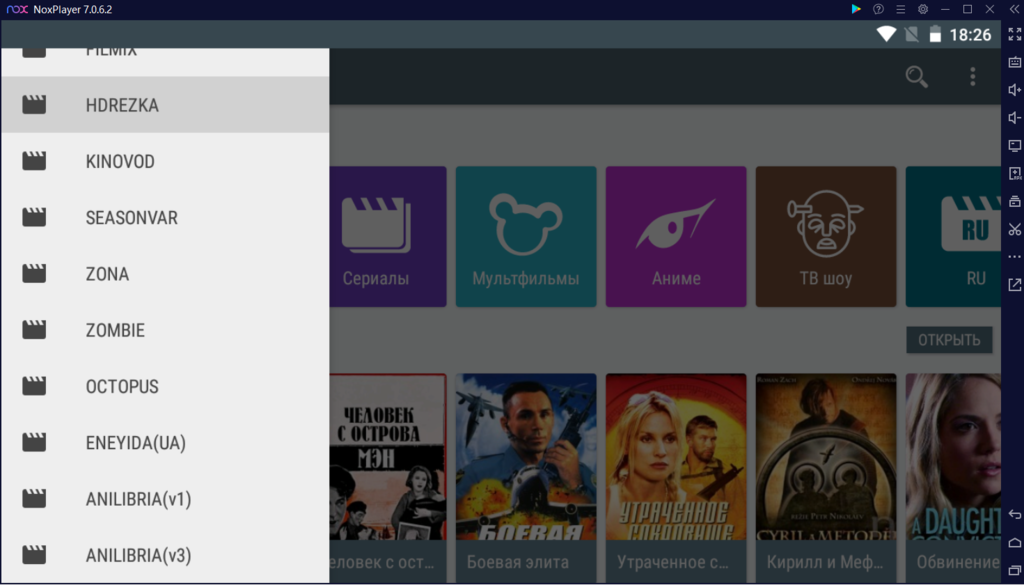Open the Сериалы category tile

click(388, 236)
